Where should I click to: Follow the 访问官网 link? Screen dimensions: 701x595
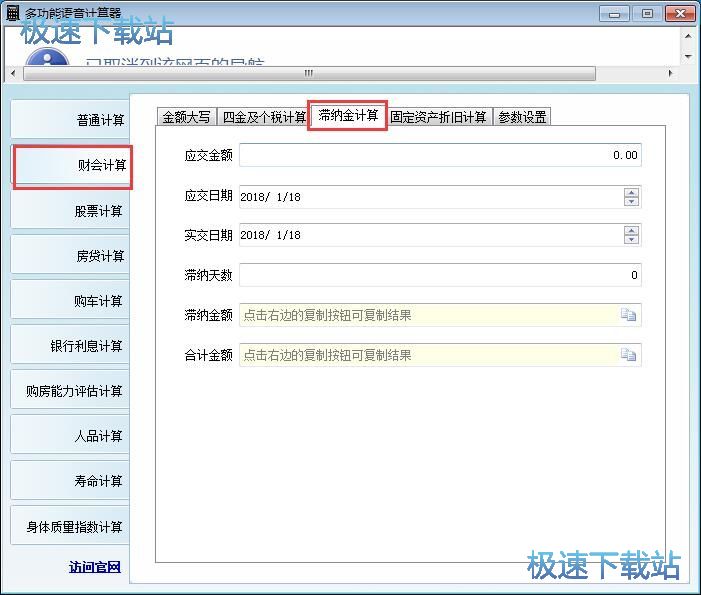[95, 567]
